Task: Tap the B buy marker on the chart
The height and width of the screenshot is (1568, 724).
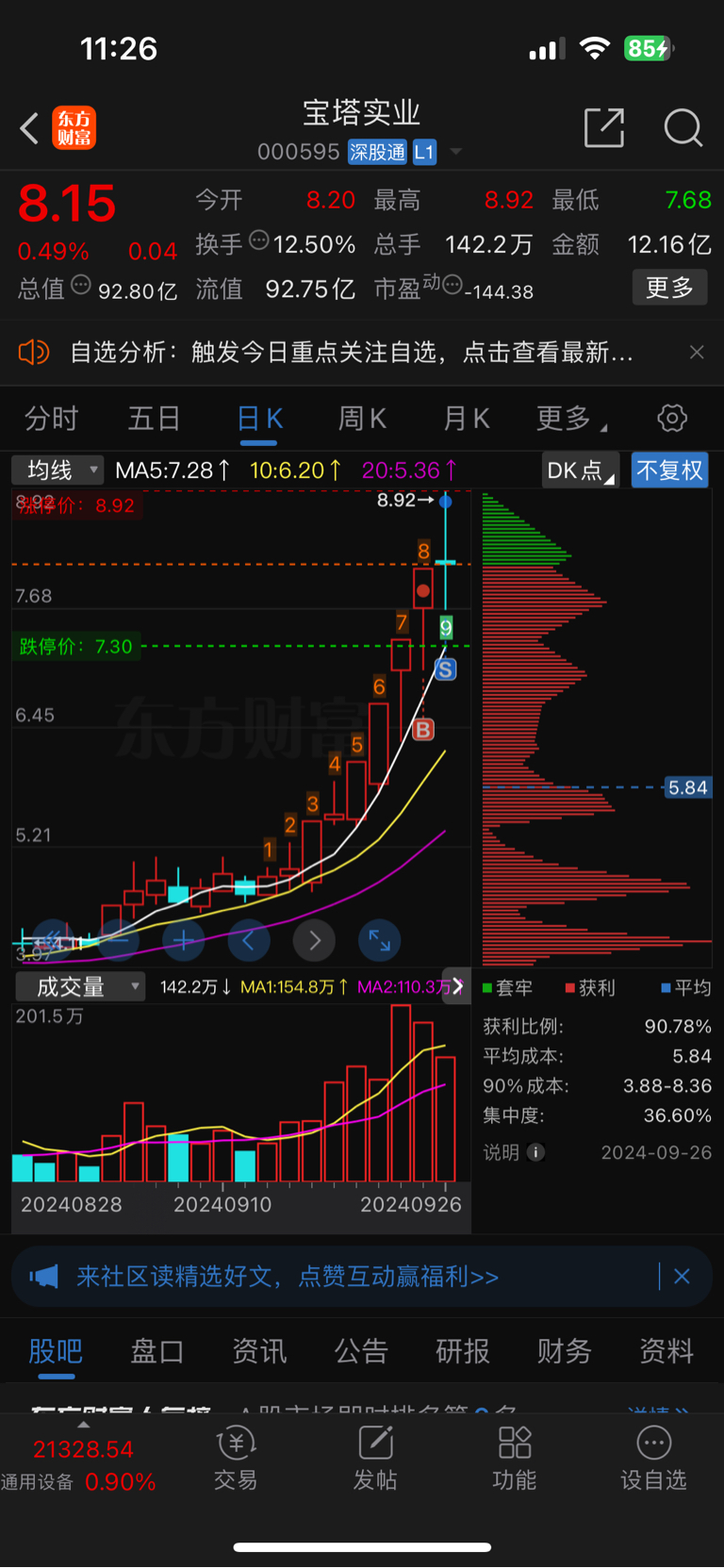Action: click(423, 729)
